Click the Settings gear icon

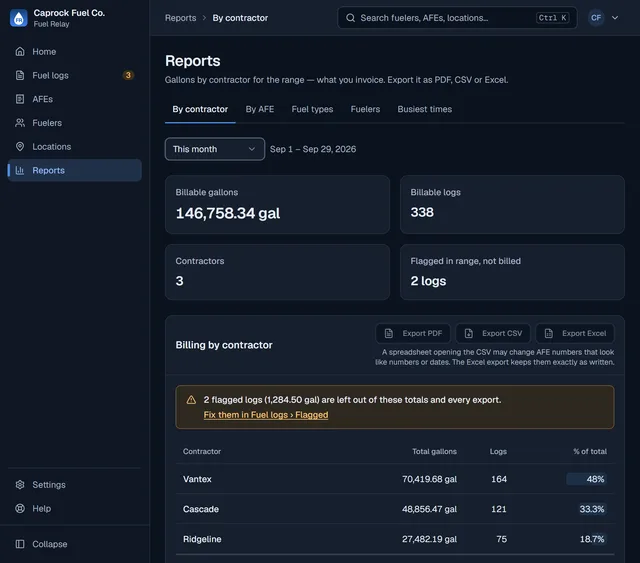[x=20, y=485]
